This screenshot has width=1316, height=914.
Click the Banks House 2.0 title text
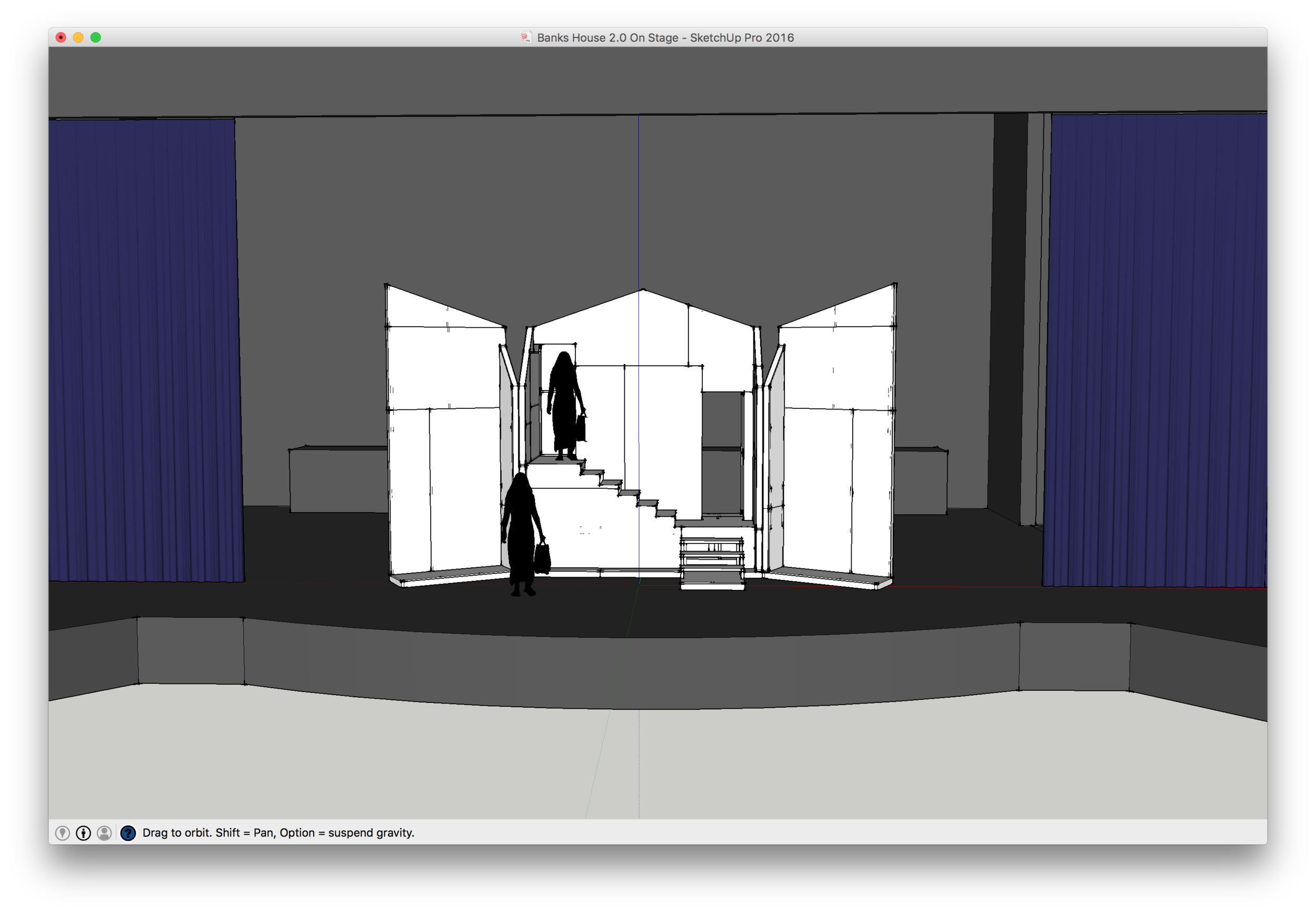click(665, 38)
